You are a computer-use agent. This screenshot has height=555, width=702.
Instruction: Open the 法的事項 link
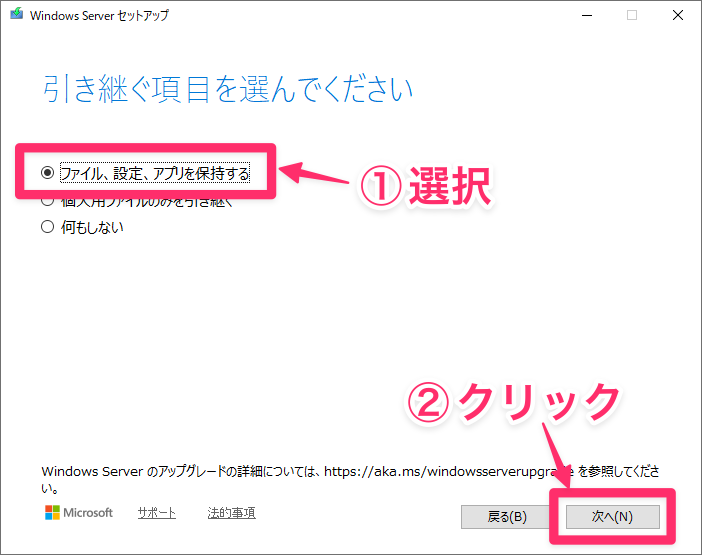(231, 513)
